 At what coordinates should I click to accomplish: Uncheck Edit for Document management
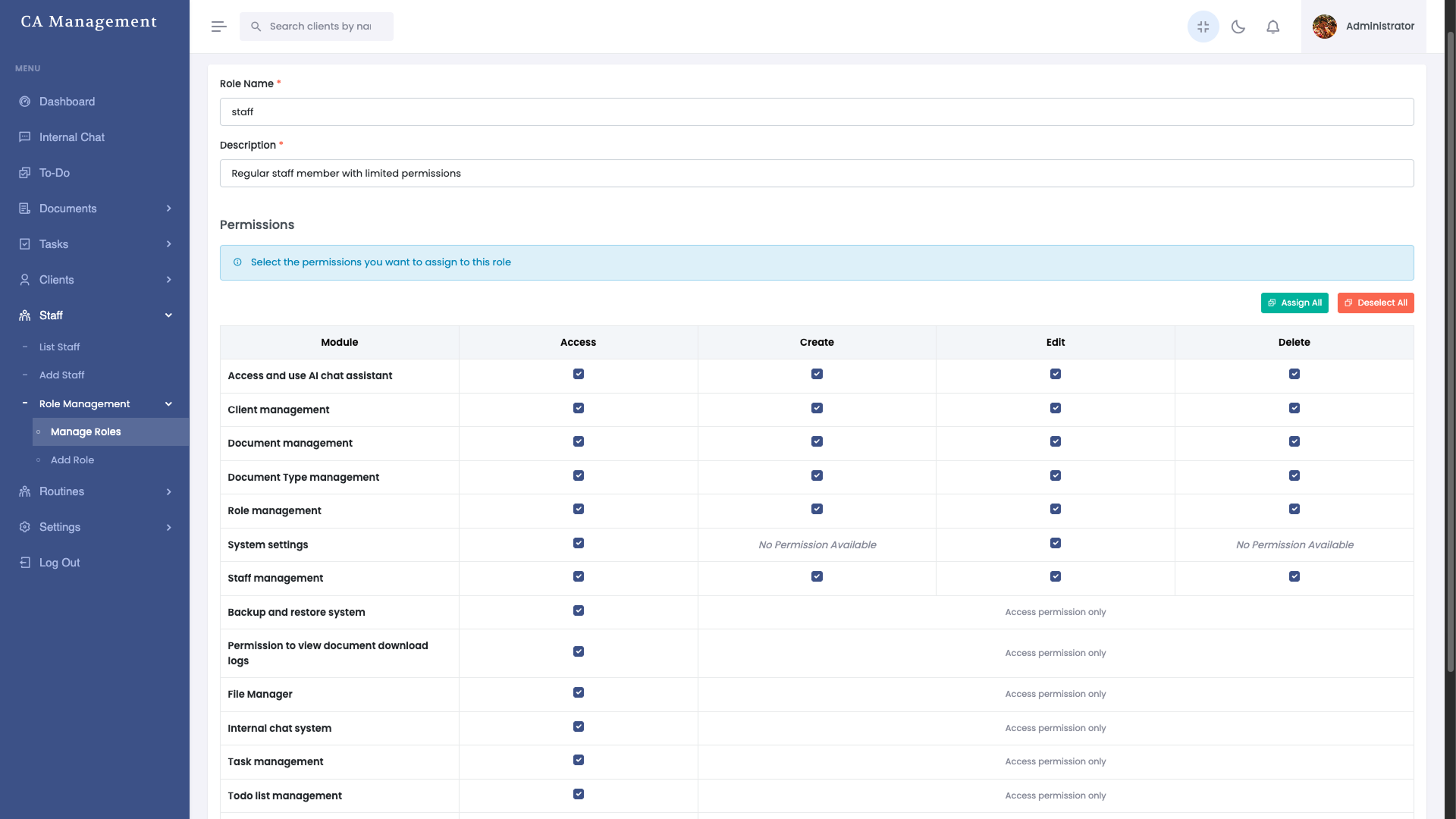pyautogui.click(x=1056, y=441)
